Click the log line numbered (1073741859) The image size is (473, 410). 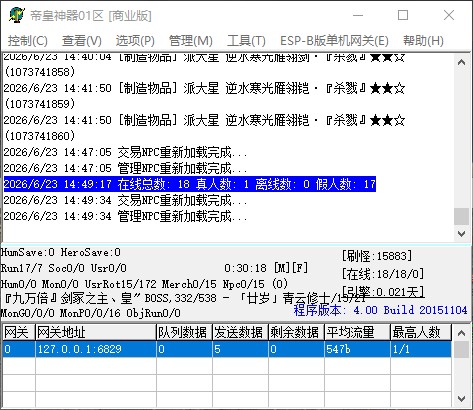tap(40, 104)
